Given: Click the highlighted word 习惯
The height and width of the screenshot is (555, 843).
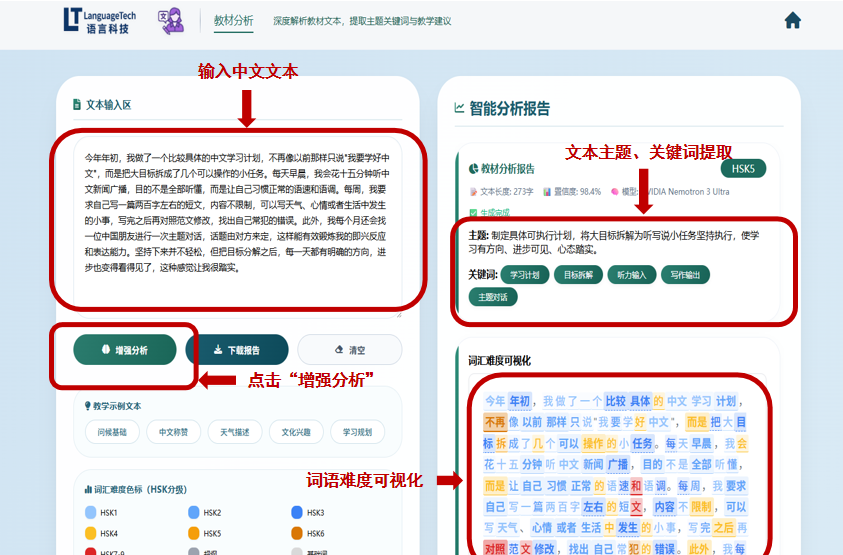Looking at the screenshot, I should pyautogui.click(x=556, y=486).
